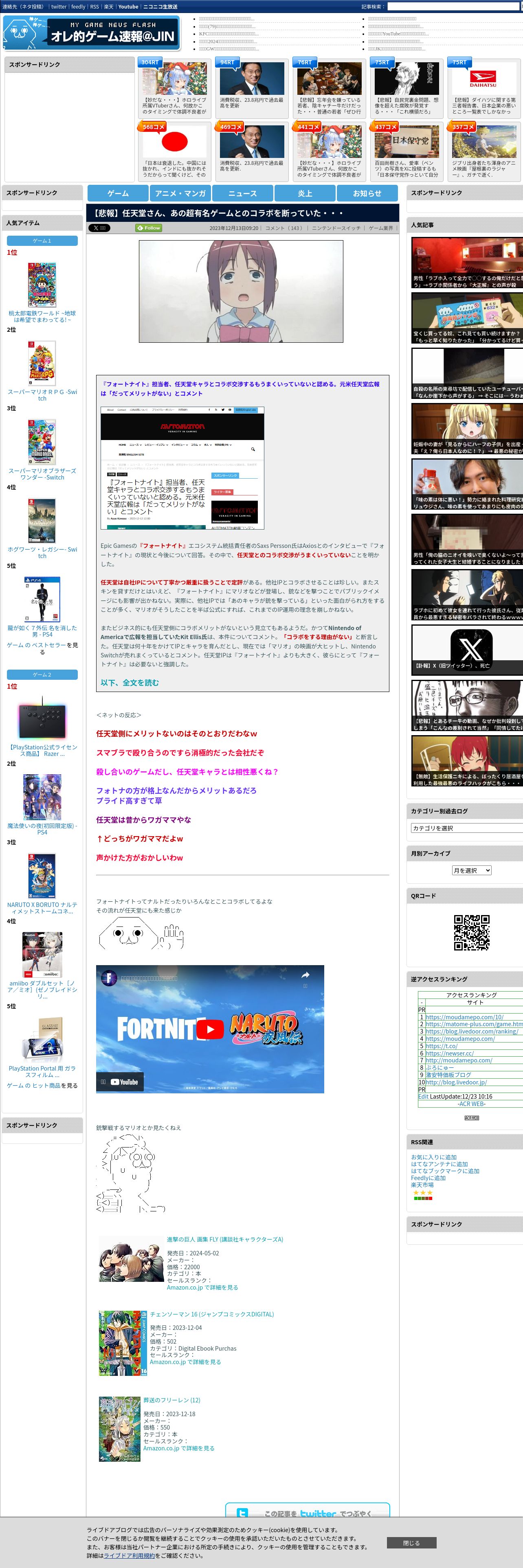Click the Razer arcade stick product image
The image size is (523, 1568).
click(x=42, y=718)
